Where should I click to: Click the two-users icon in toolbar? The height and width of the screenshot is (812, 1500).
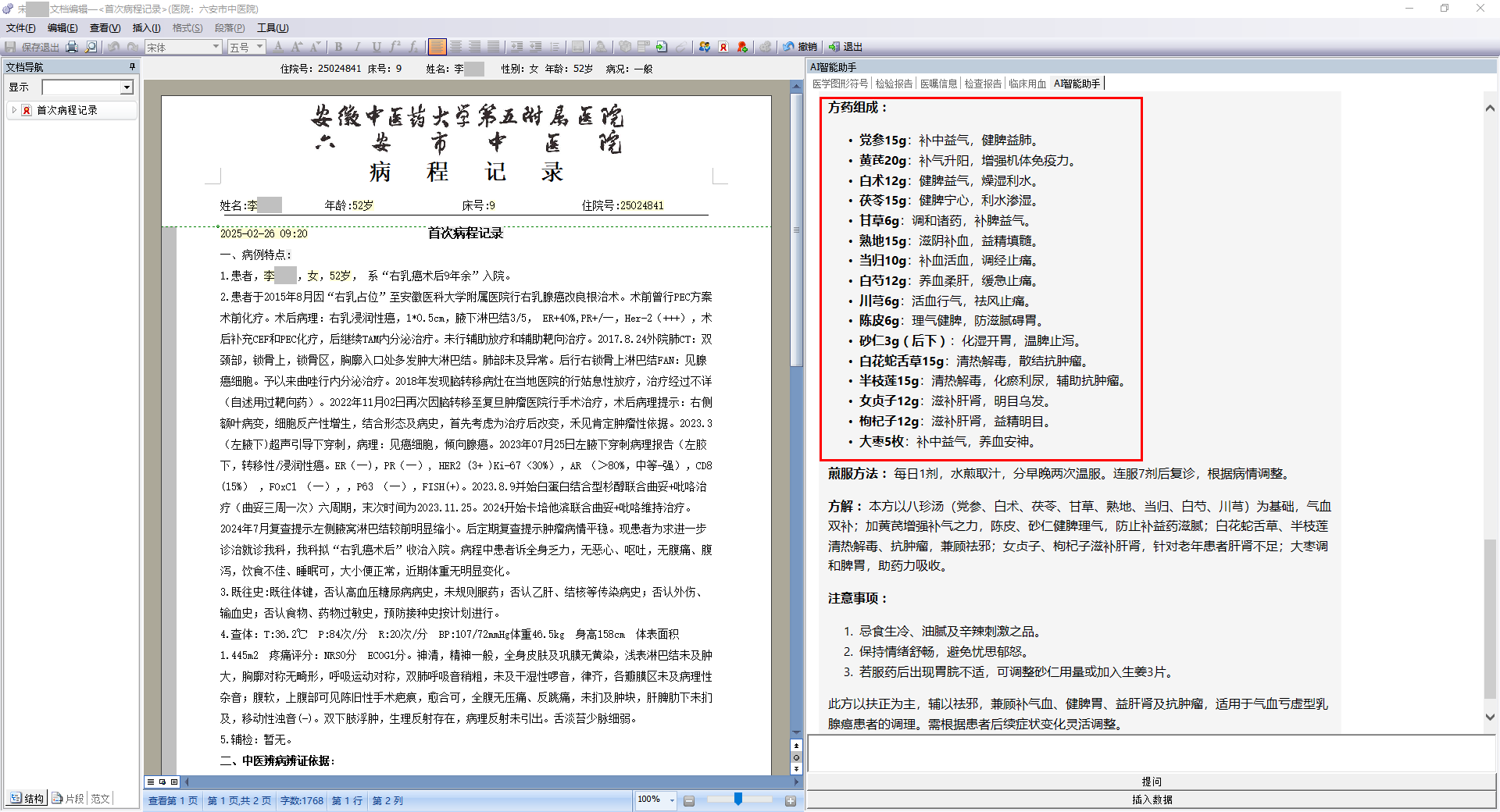point(705,47)
